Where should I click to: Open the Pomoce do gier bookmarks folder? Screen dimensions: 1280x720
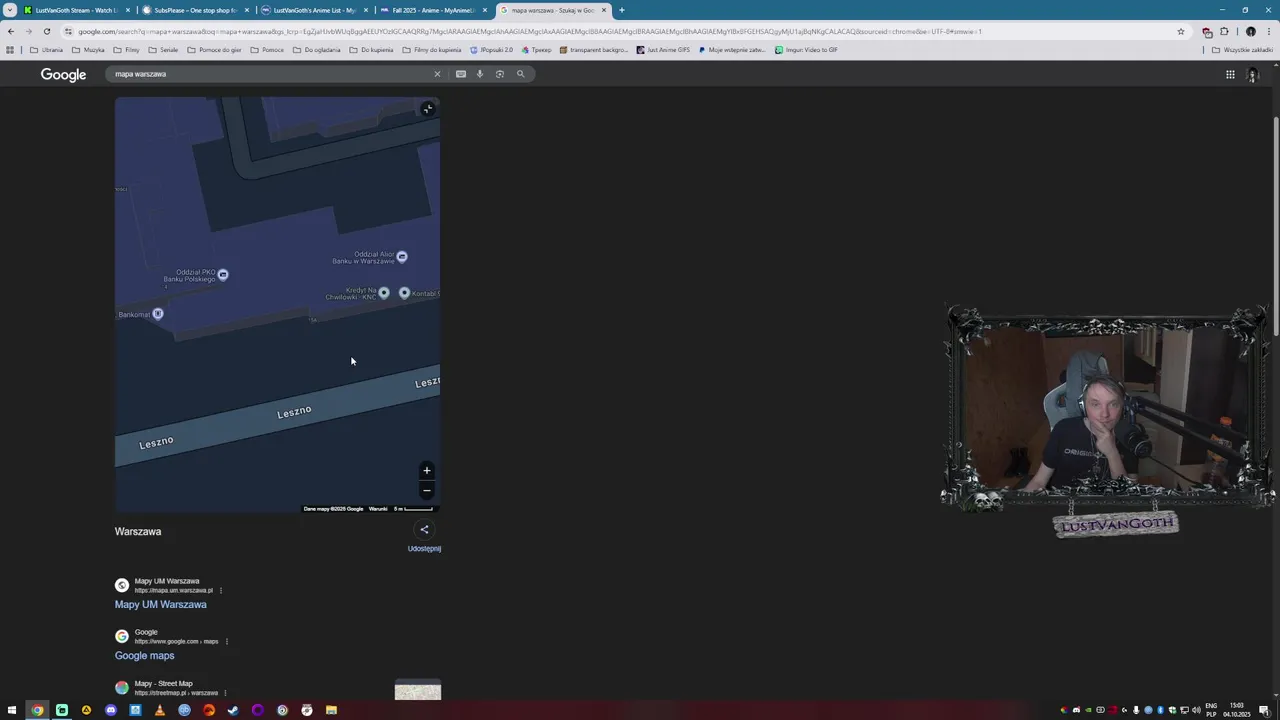point(214,50)
